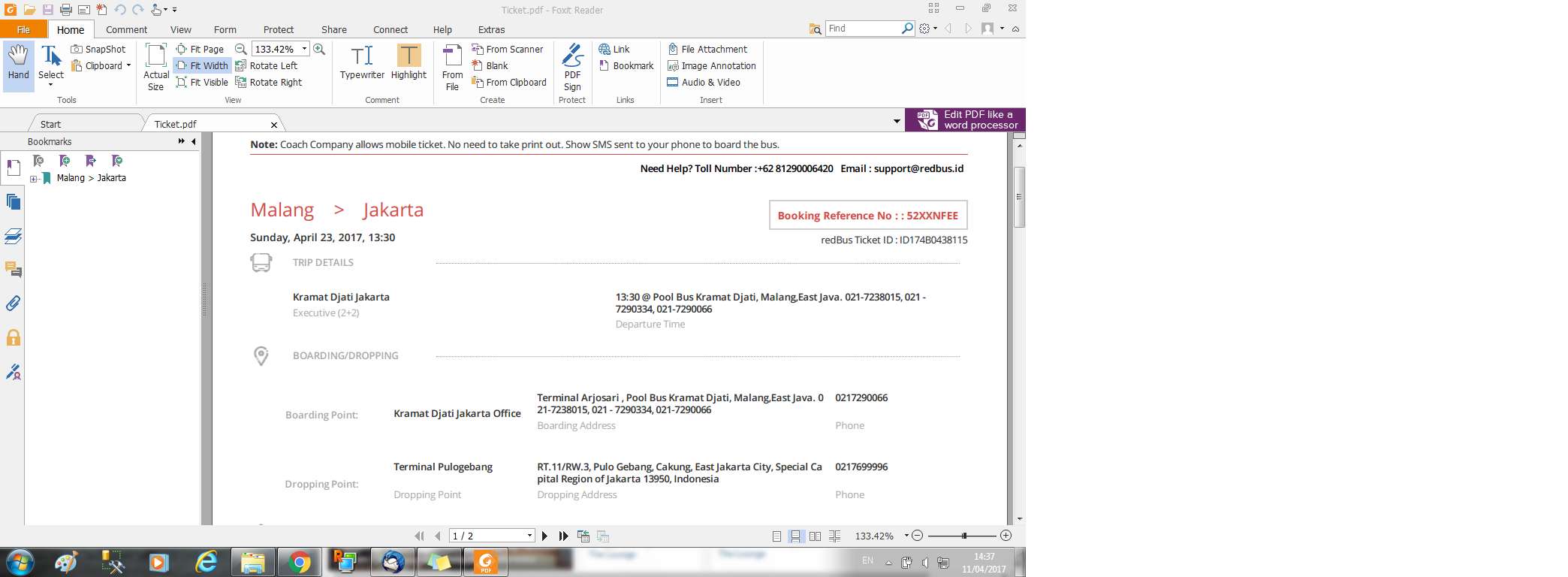1568x577 pixels.
Task: Open the Layers panel in sidebar
Action: point(13,236)
